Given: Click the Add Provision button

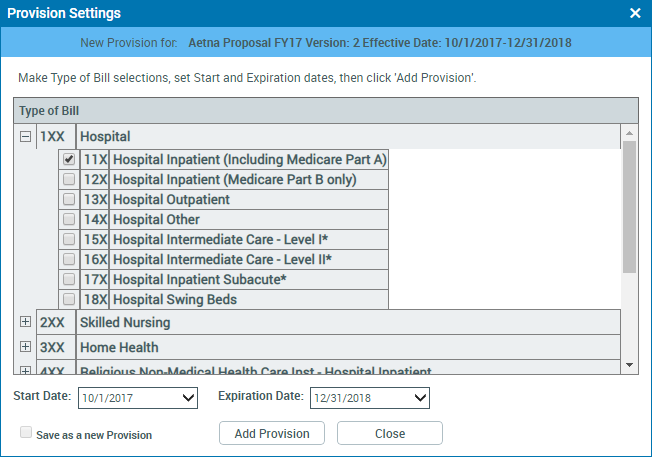Looking at the screenshot, I should [272, 433].
